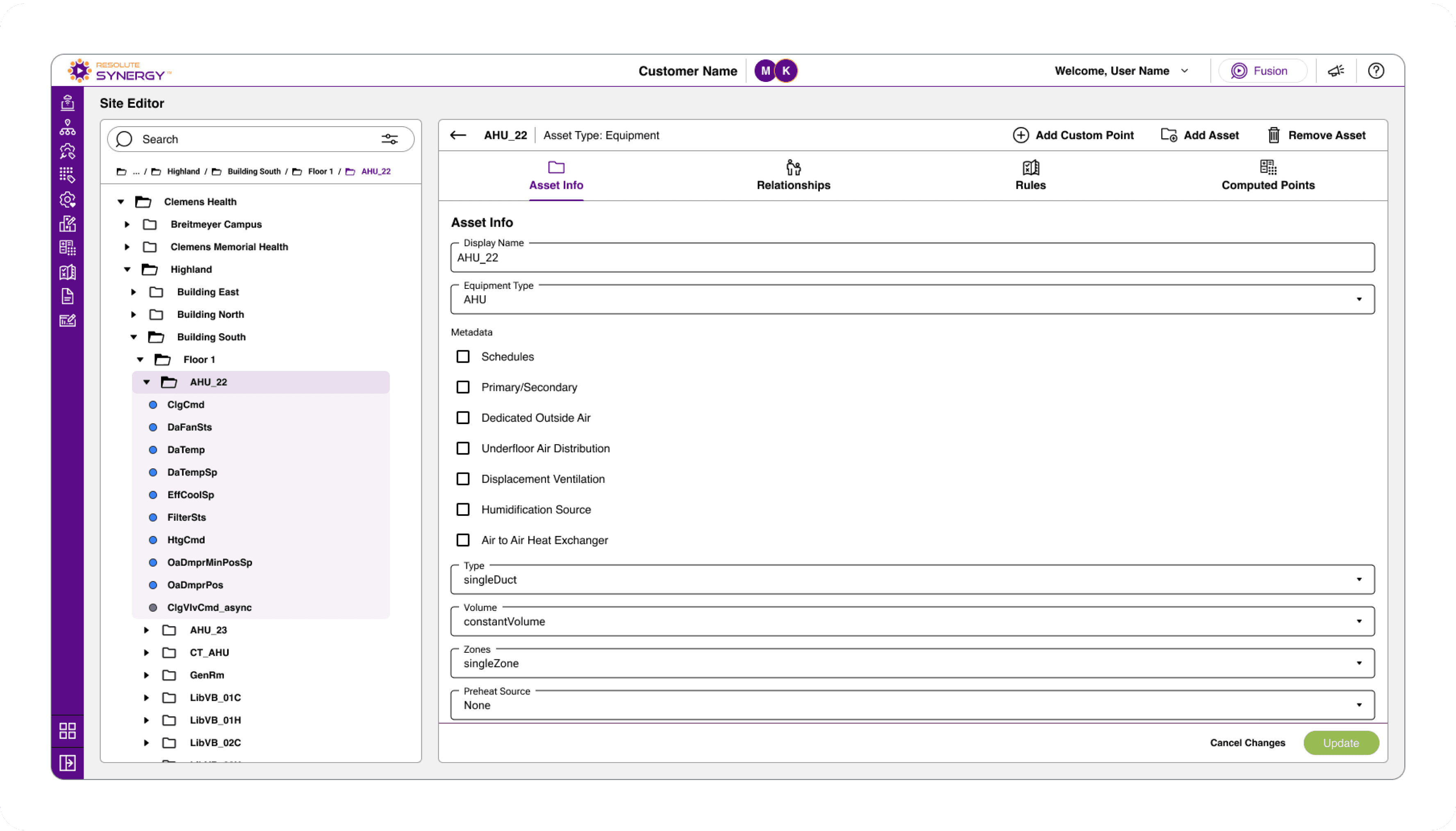Click the green Update button
The width and height of the screenshot is (1456, 831).
pos(1341,743)
